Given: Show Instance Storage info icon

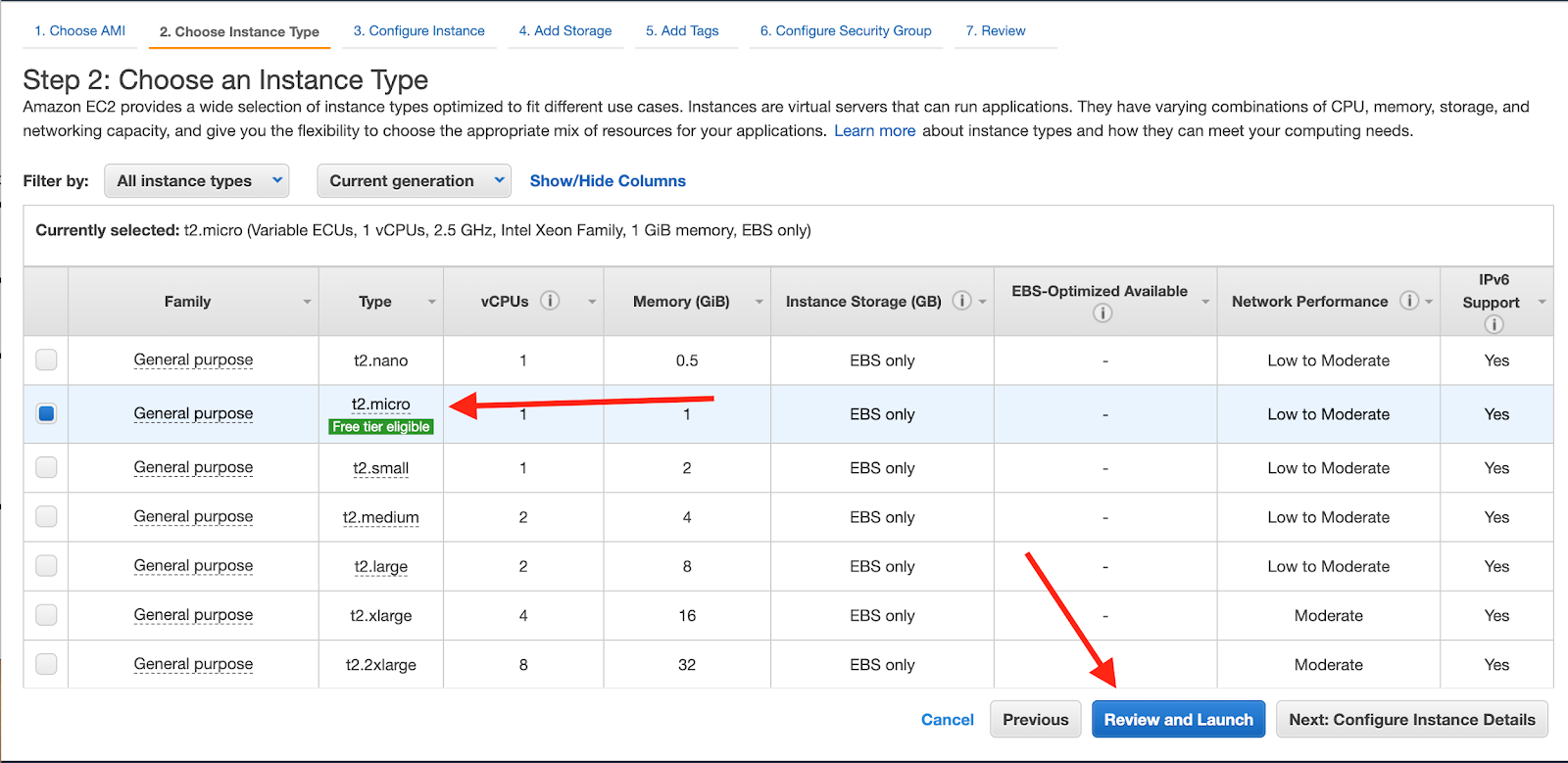Looking at the screenshot, I should pyautogui.click(x=961, y=301).
